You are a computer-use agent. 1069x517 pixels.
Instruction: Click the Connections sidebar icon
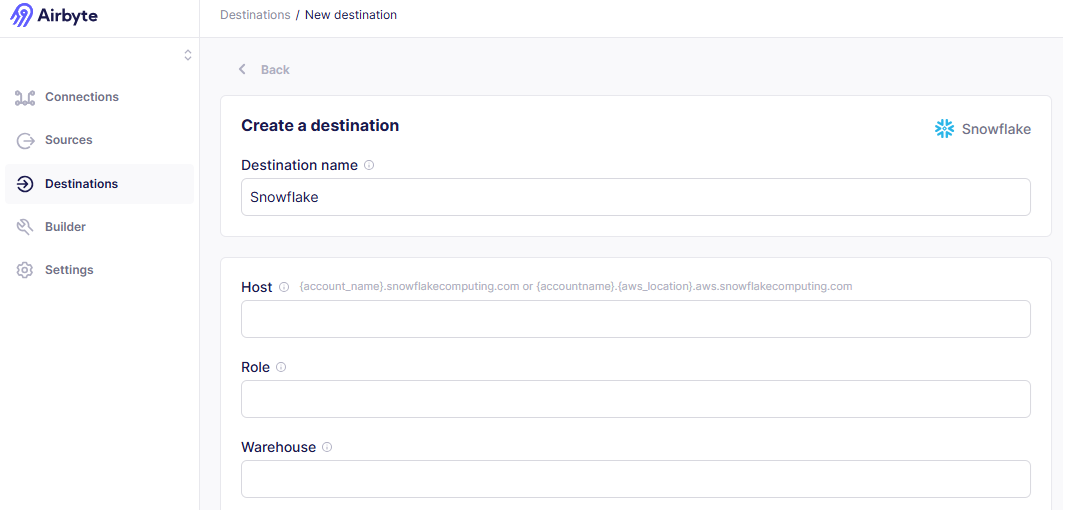coord(25,98)
